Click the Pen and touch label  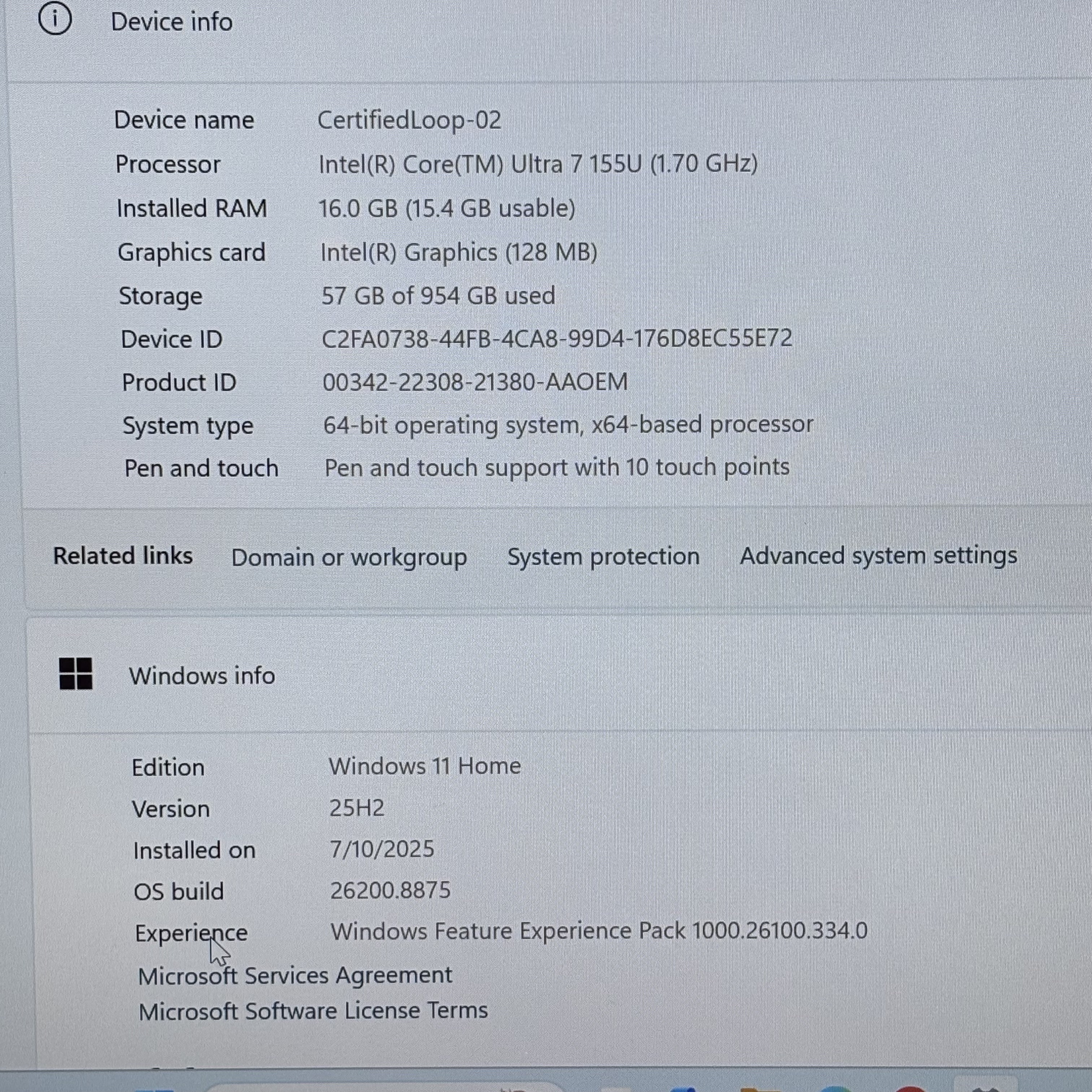click(202, 469)
